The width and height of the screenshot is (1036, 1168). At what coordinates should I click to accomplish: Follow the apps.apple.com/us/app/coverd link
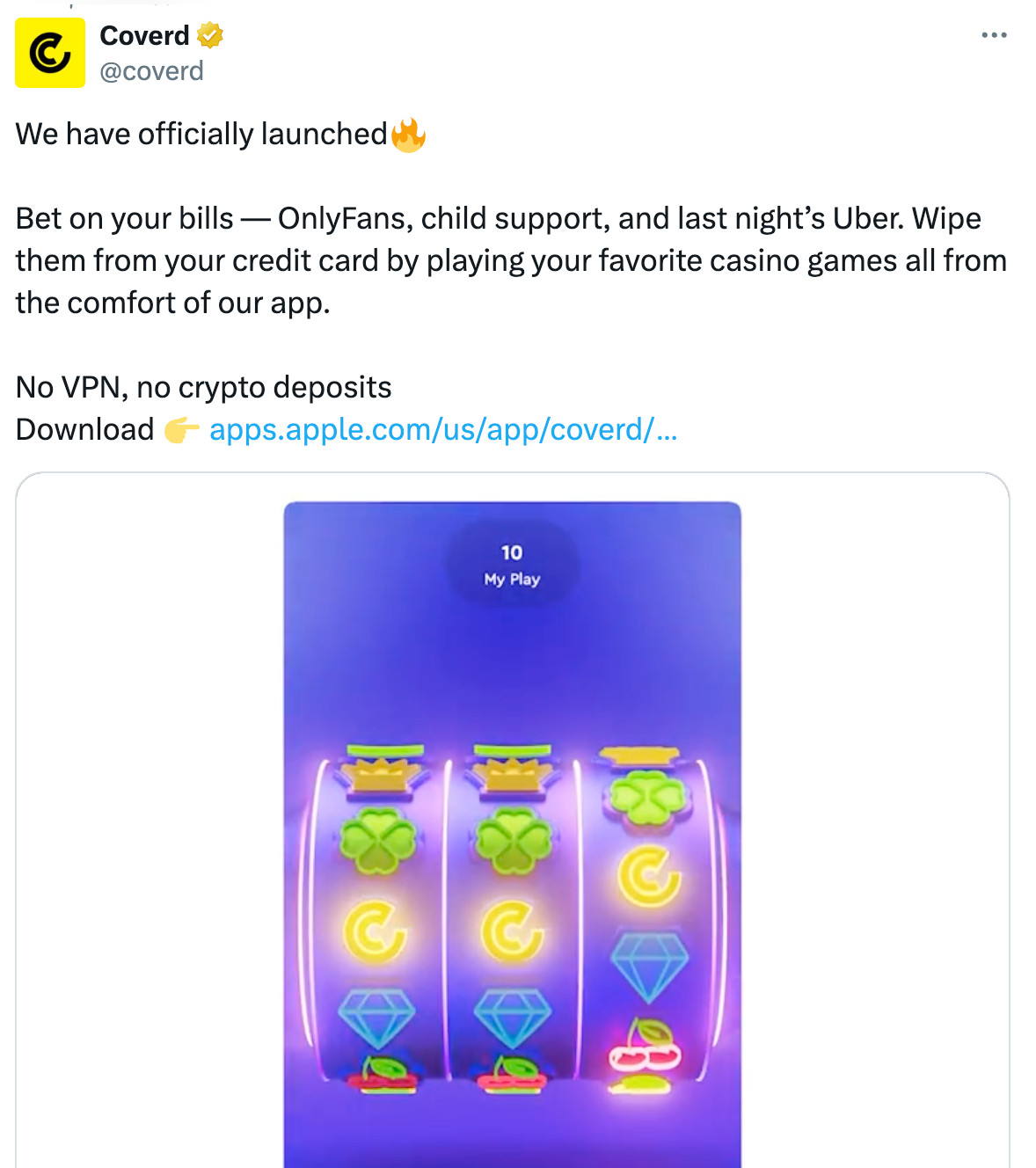(443, 429)
